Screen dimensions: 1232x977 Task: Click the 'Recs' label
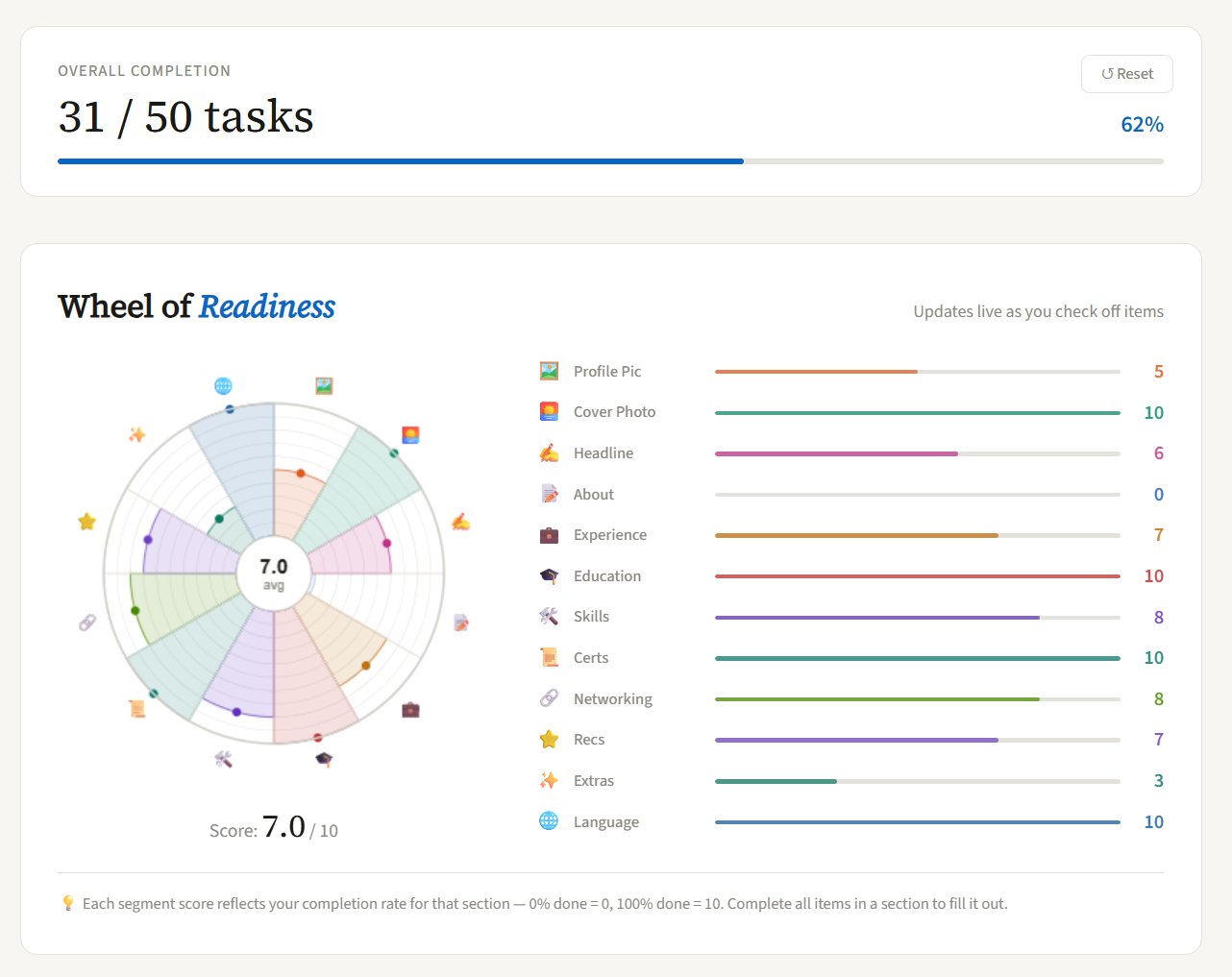589,740
